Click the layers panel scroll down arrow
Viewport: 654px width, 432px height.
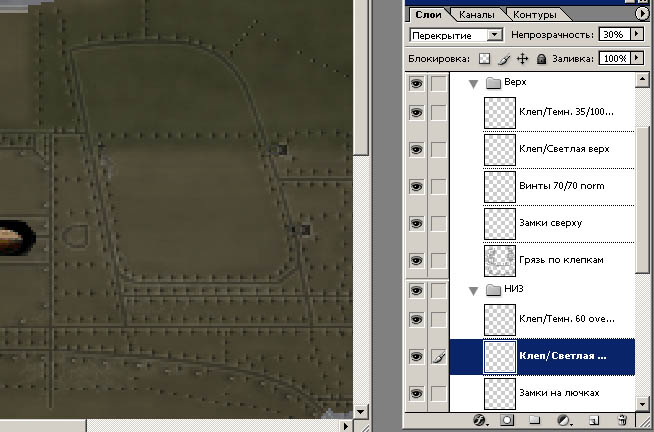(x=642, y=403)
